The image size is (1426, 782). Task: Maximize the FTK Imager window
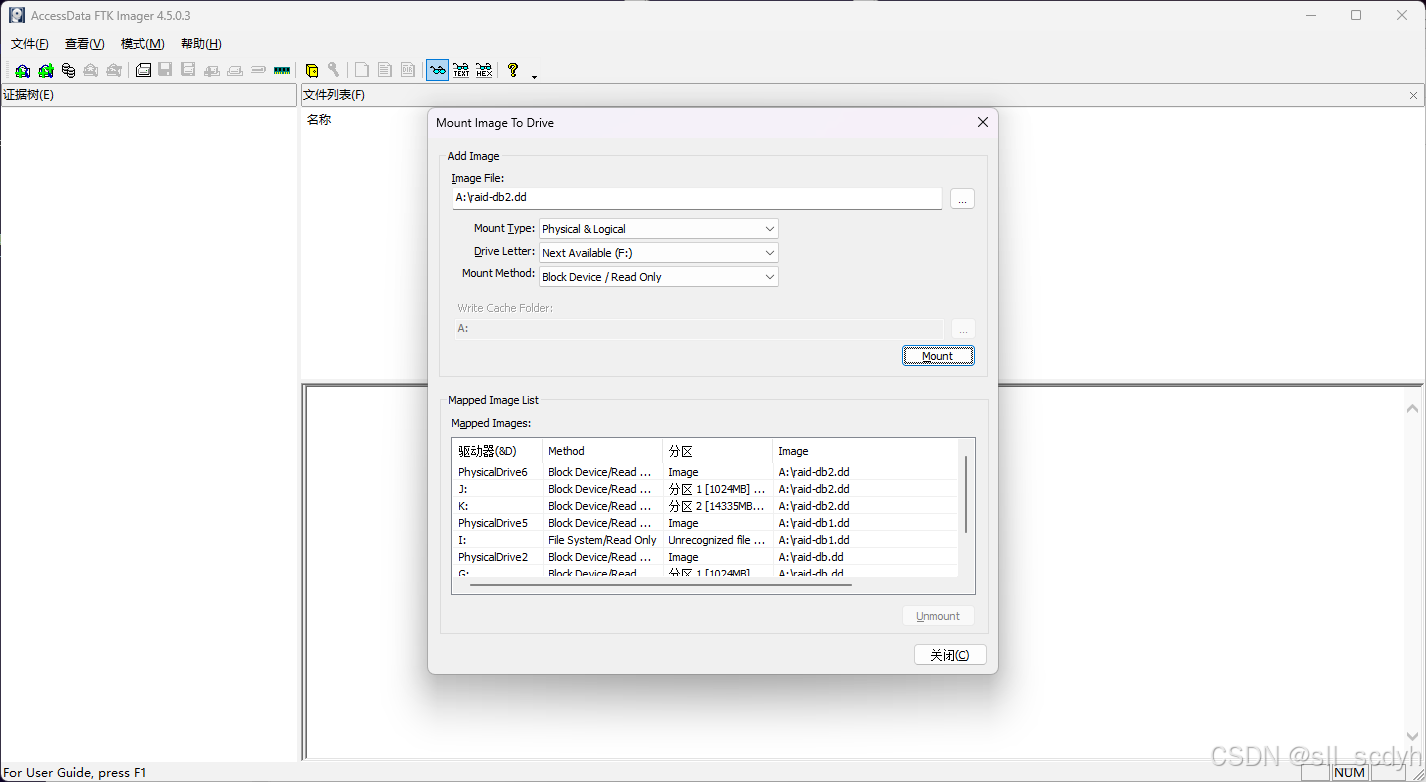pos(1355,15)
